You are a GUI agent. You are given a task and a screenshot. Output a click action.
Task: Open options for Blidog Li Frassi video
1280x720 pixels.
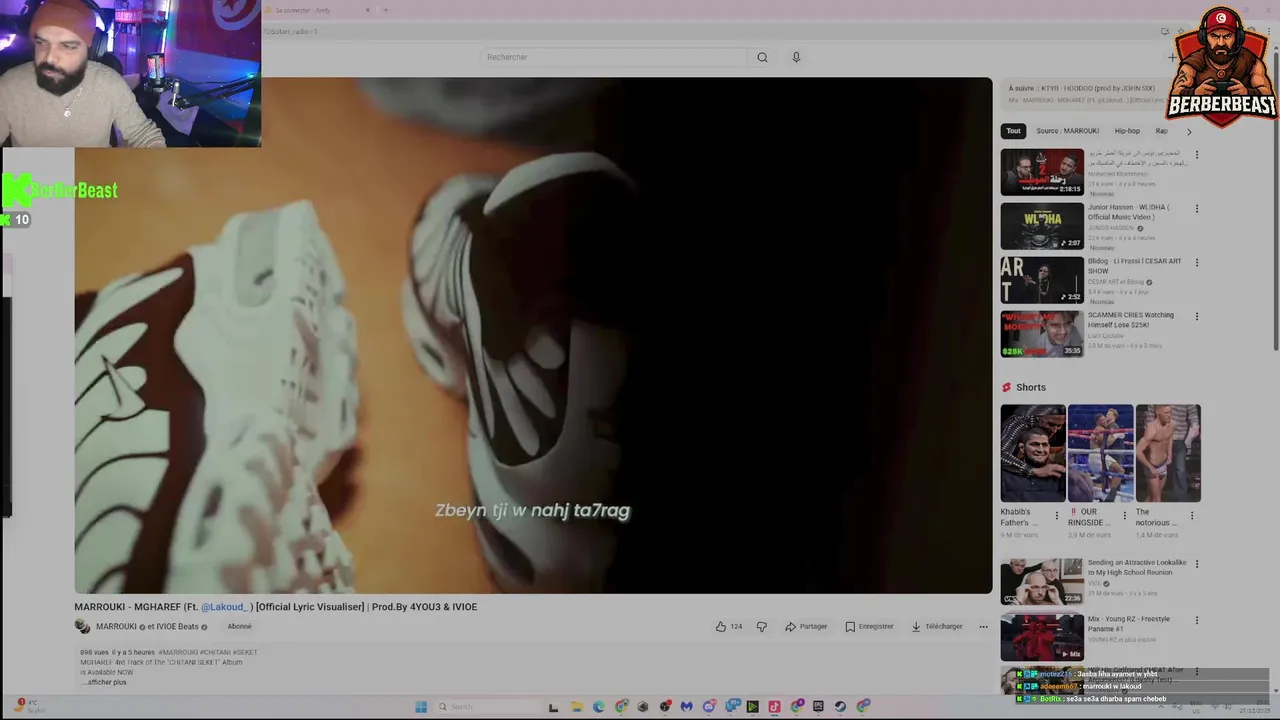click(1196, 263)
